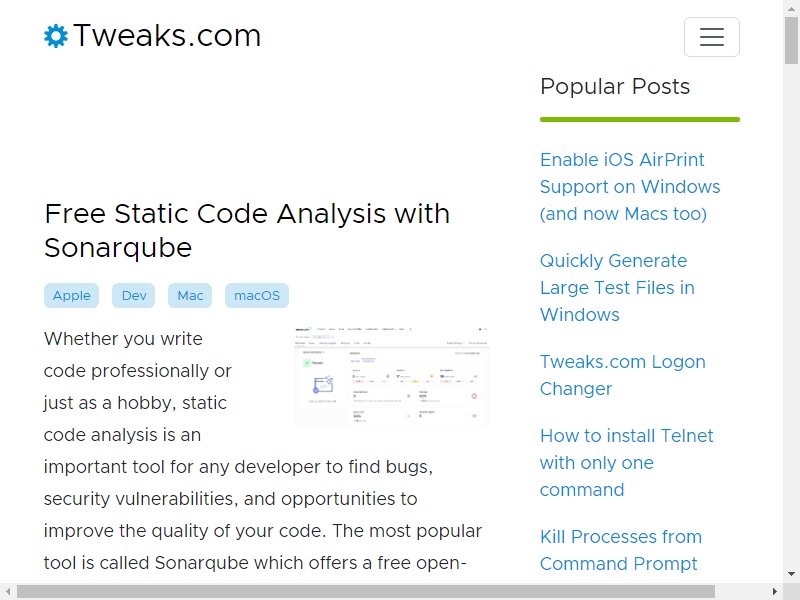Click the vertical scrollbar thumb
This screenshot has width=800, height=600.
pos(791,40)
